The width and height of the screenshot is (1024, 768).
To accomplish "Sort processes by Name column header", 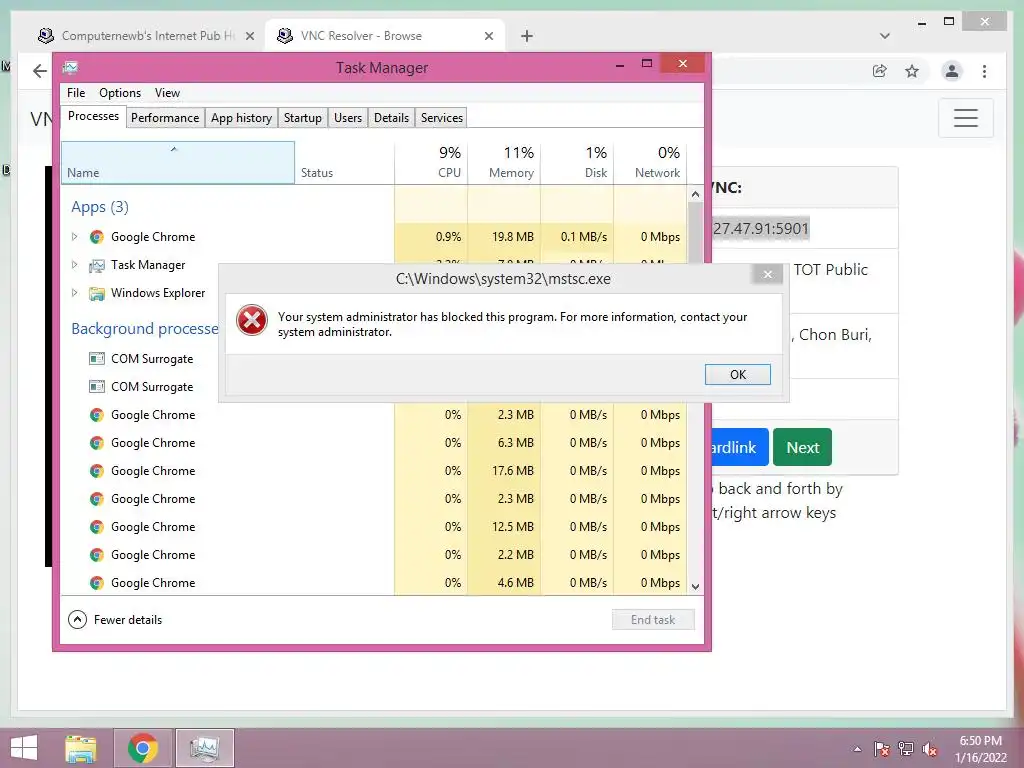I will (178, 163).
